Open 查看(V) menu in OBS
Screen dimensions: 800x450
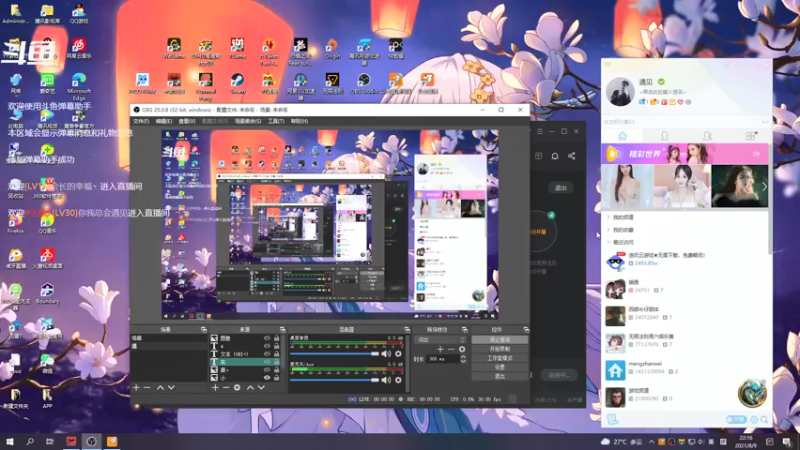187,121
